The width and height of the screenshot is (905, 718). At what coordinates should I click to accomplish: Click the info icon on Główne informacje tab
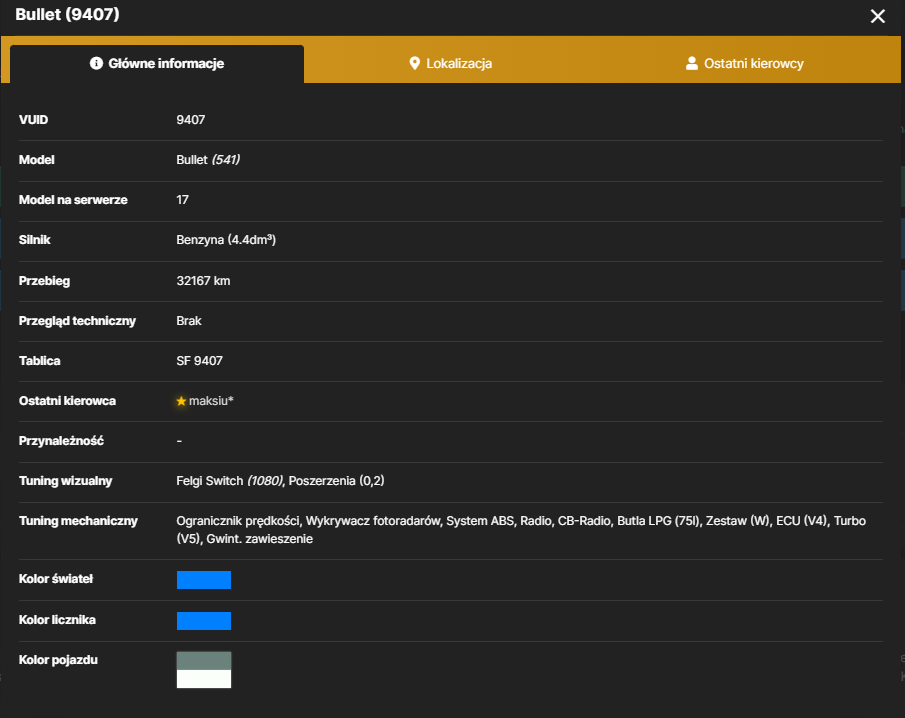(96, 63)
